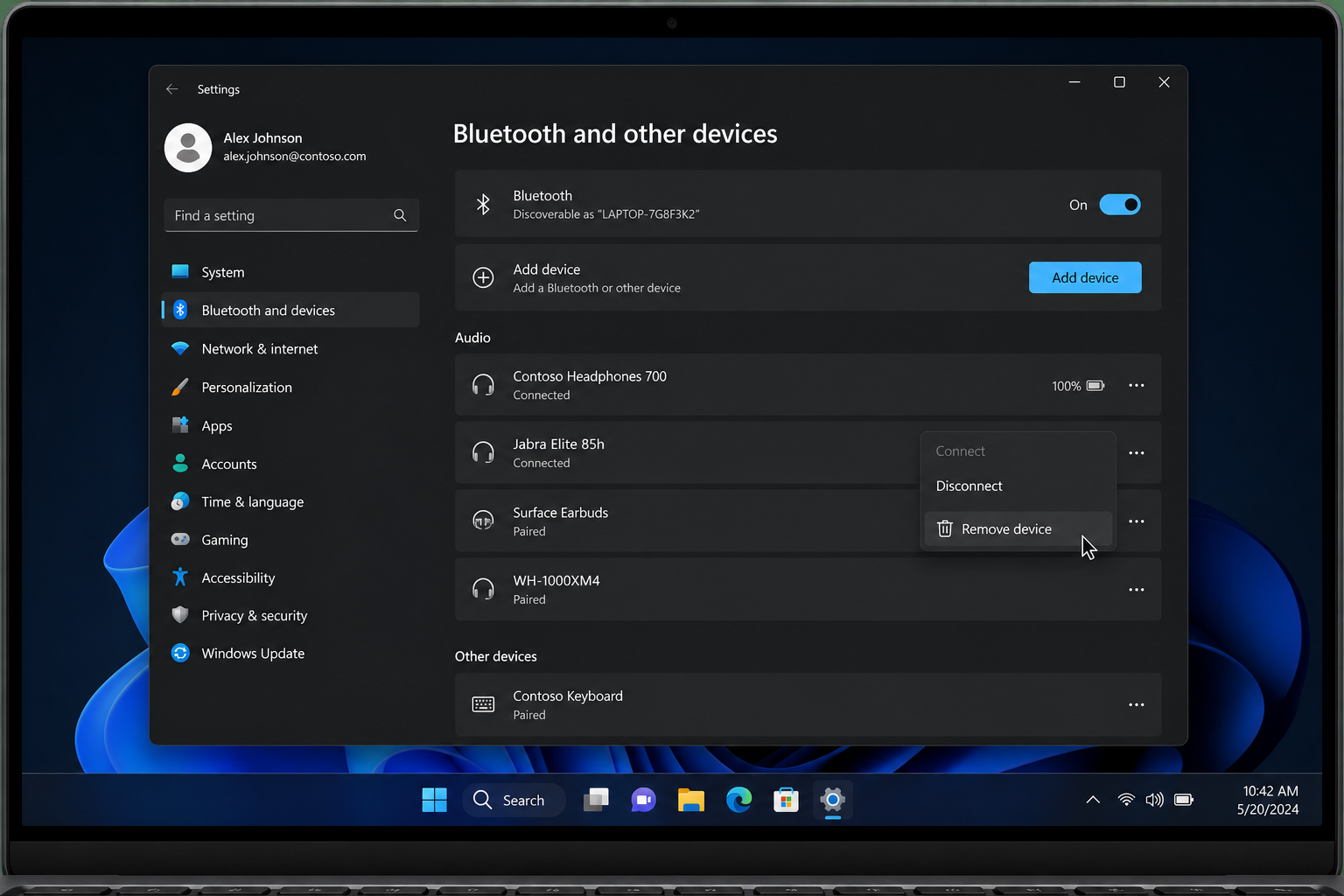Click the Accessibility figure icon
The image size is (1344, 896).
click(x=180, y=577)
